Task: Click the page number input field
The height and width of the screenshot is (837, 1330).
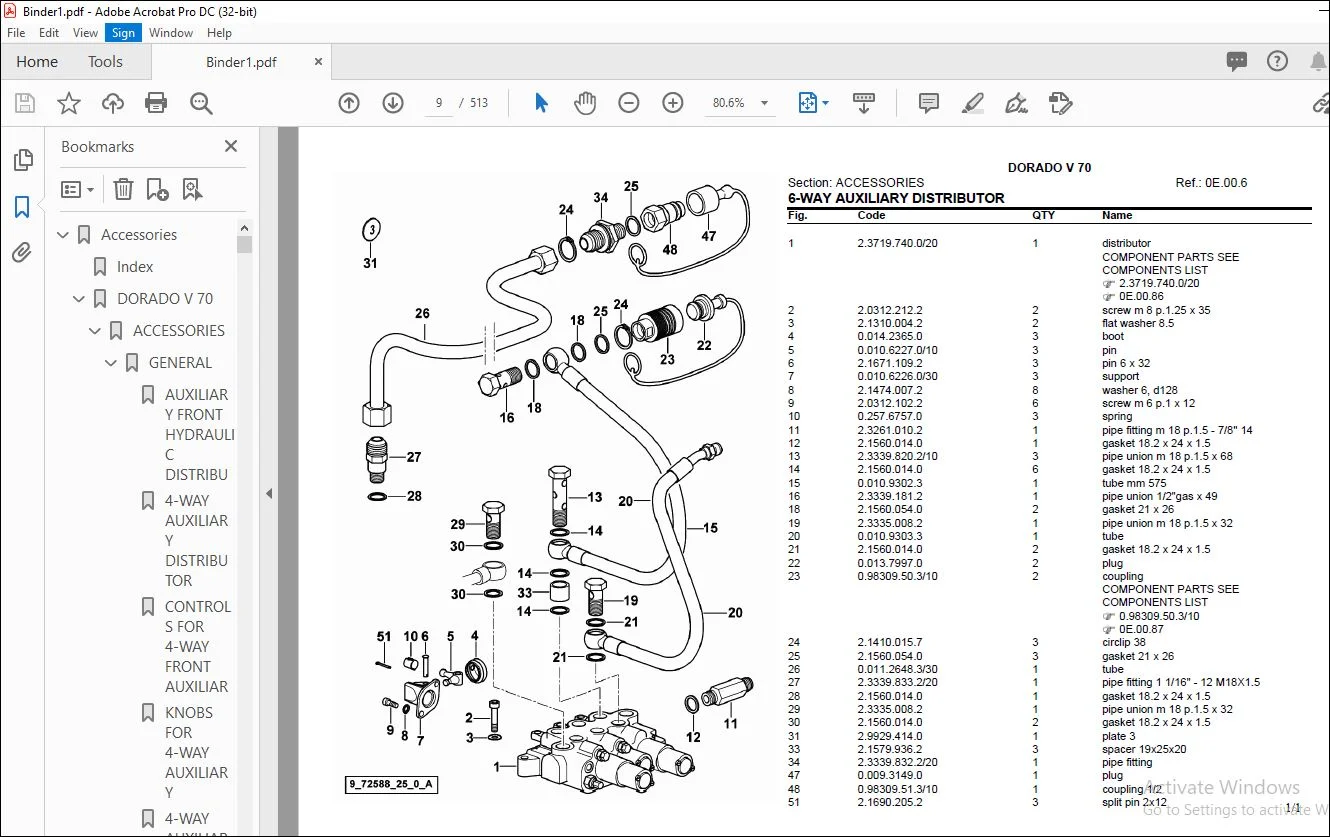Action: pyautogui.click(x=439, y=103)
